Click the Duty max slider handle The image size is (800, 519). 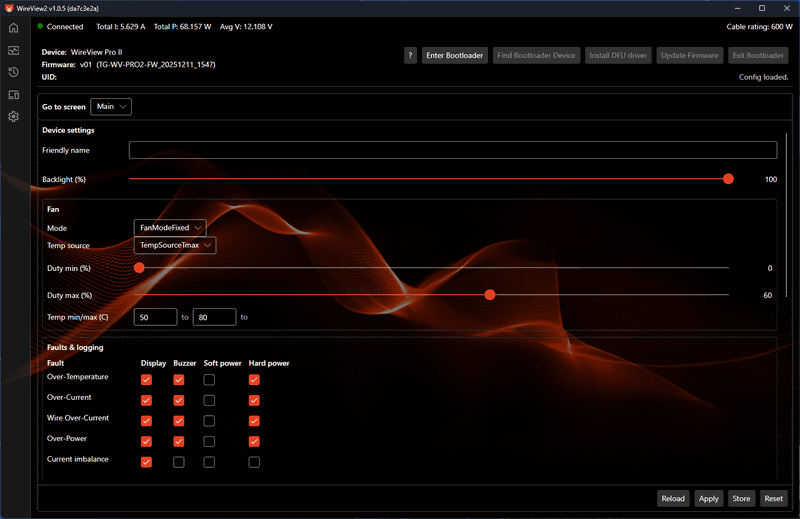[x=490, y=295]
